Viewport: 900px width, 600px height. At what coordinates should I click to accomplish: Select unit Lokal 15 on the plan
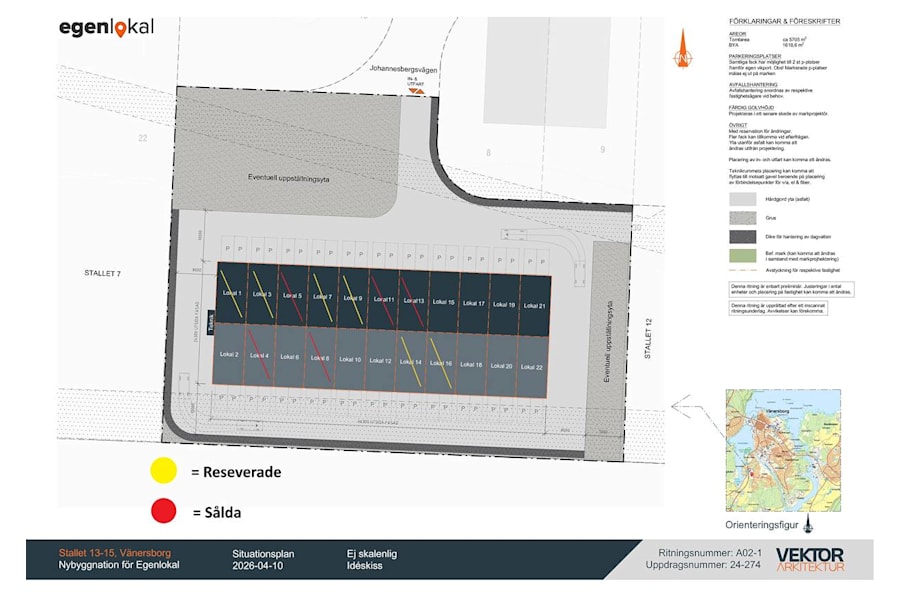click(x=444, y=301)
